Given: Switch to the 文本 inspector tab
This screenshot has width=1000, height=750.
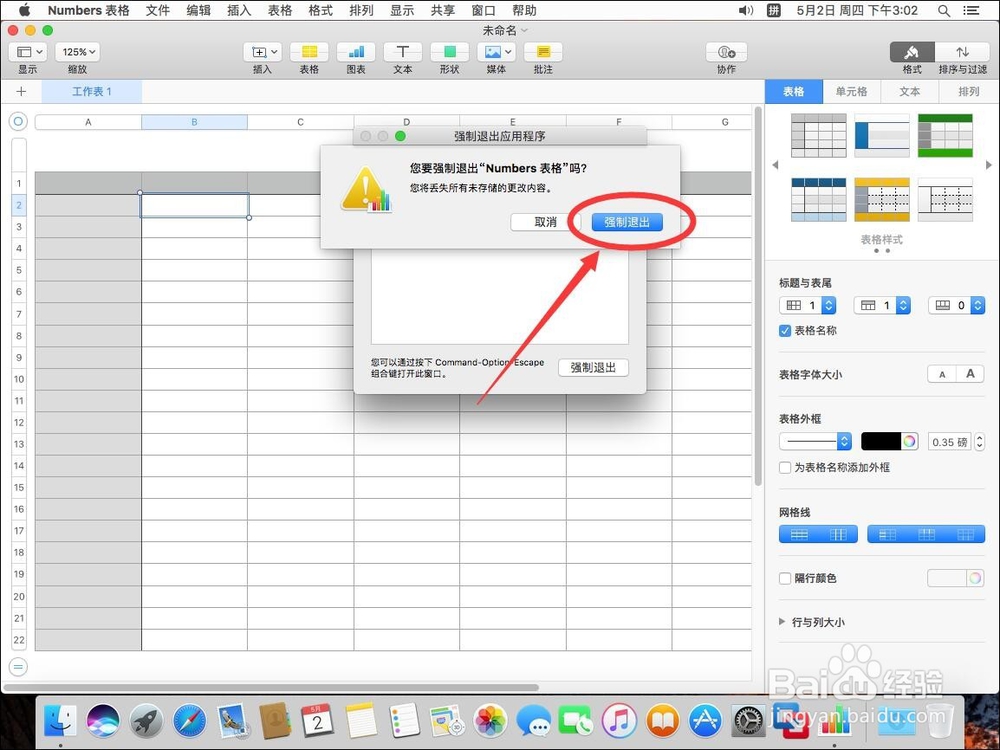Looking at the screenshot, I should point(909,91).
